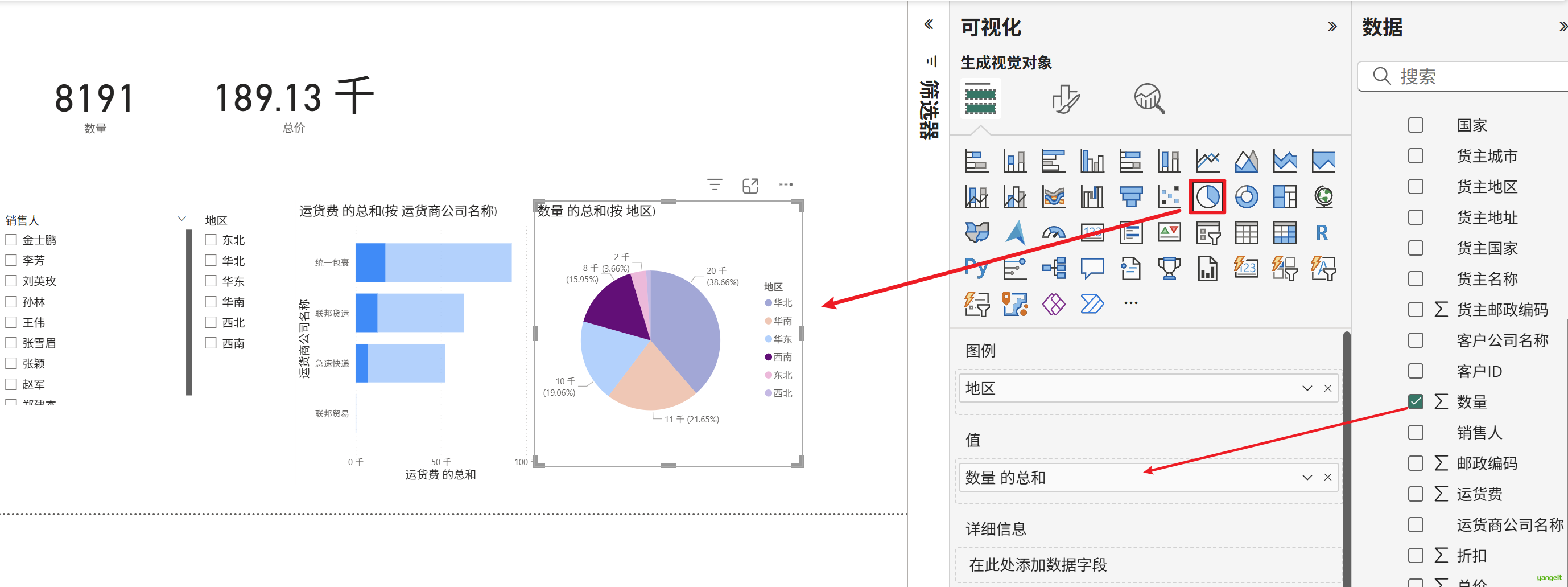Uncheck the 数量 field in the data pane
The height and width of the screenshot is (587, 1568).
1416,401
